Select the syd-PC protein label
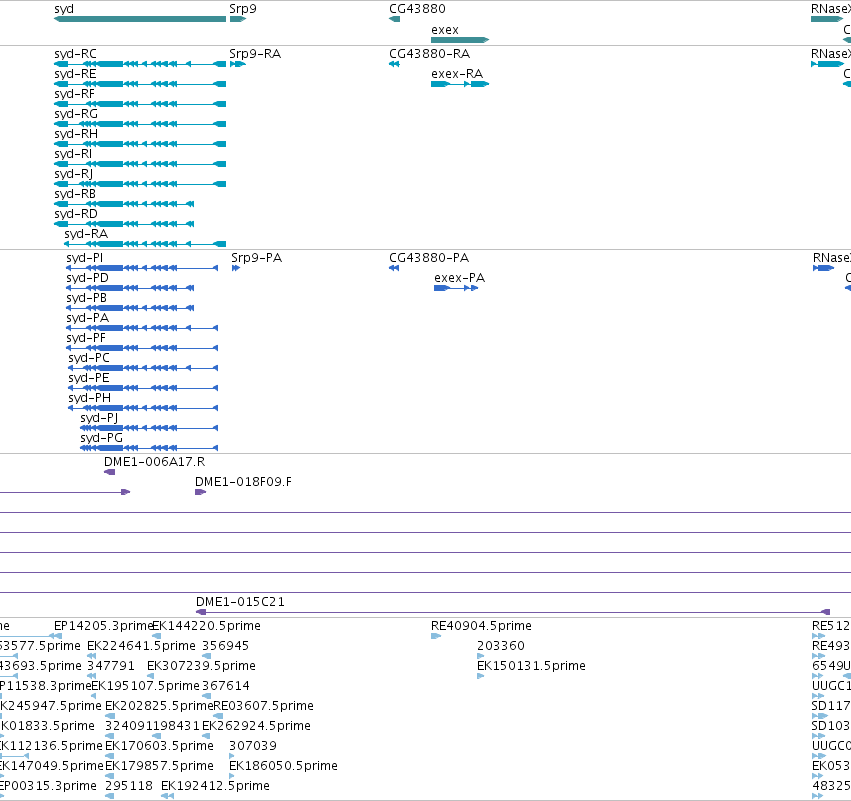 [x=89, y=358]
